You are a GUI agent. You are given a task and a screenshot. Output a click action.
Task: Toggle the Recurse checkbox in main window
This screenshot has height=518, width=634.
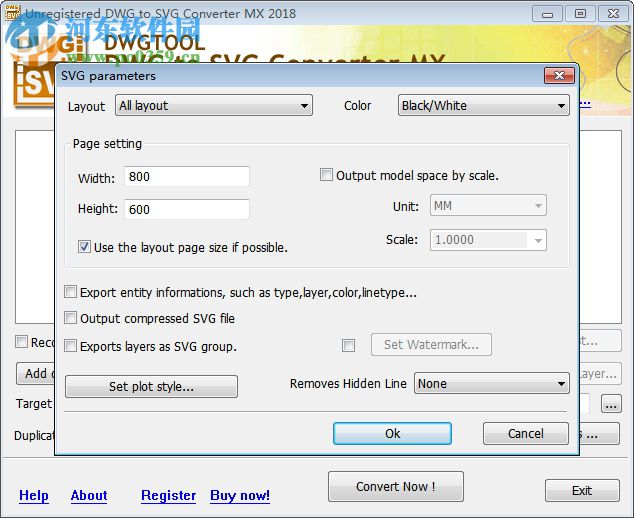click(x=21, y=342)
